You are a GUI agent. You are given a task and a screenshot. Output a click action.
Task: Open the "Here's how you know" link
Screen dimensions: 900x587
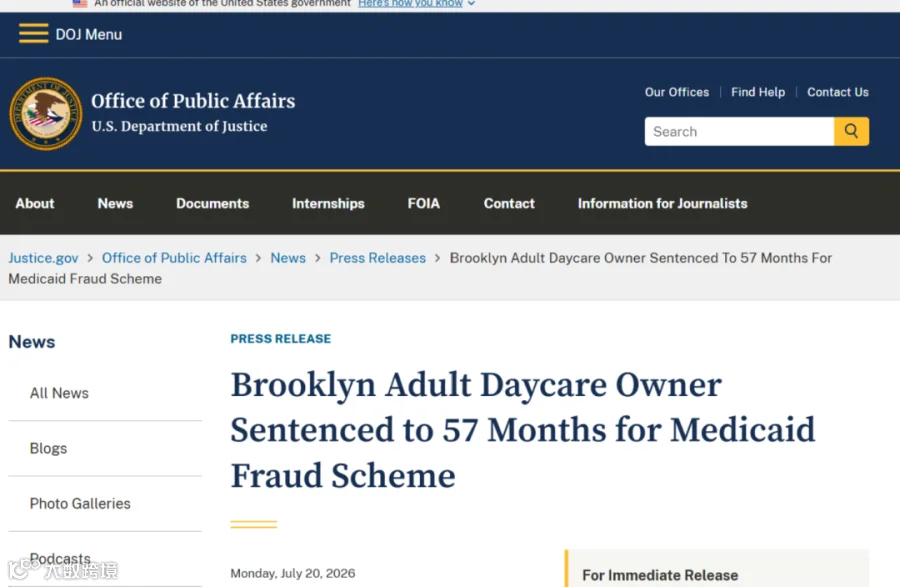(410, 3)
